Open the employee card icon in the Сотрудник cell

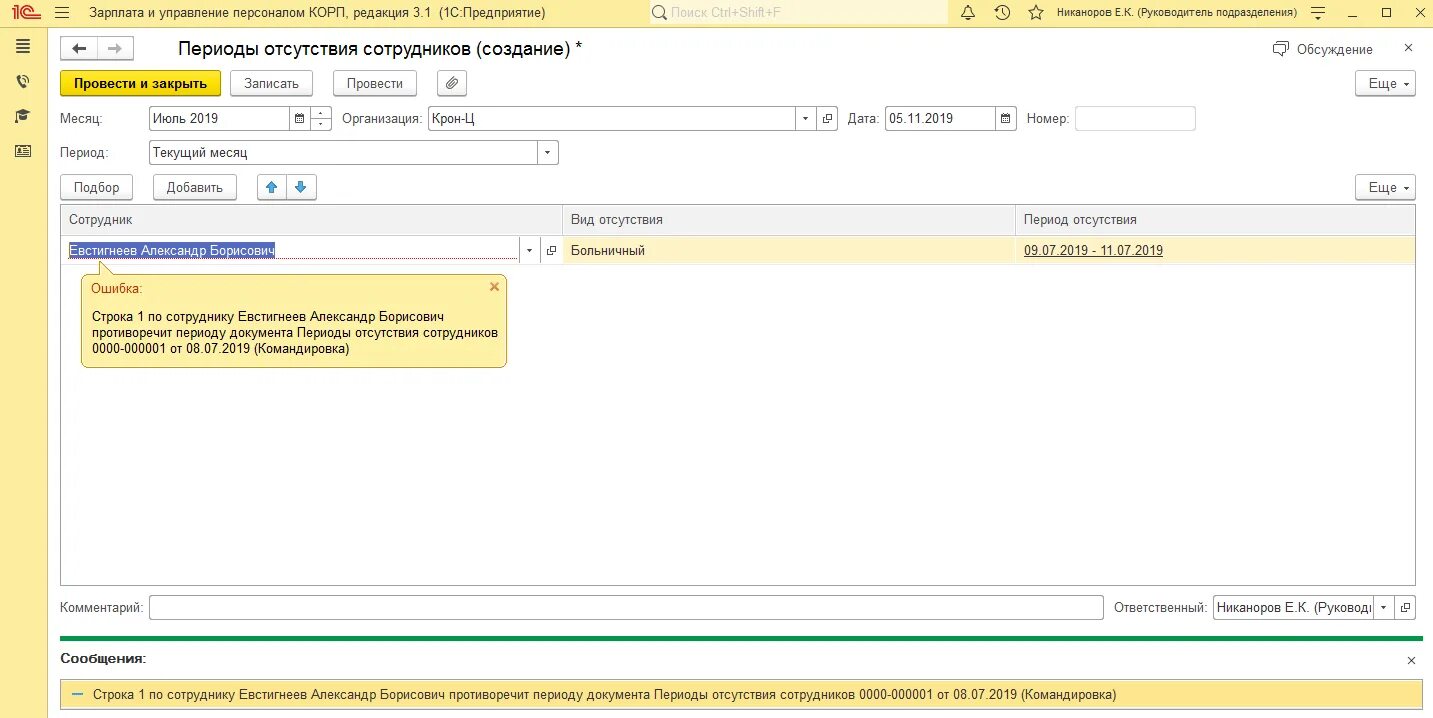pos(551,251)
